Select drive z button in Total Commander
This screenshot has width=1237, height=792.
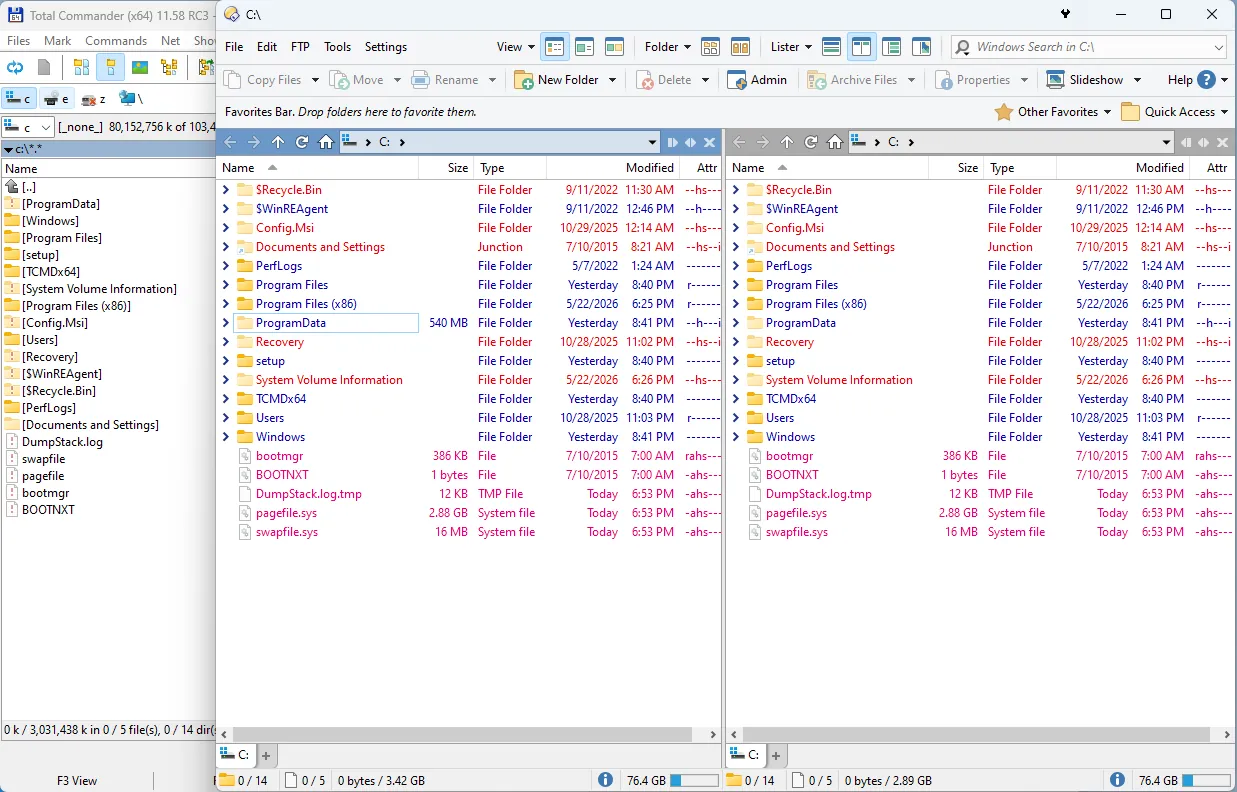pyautogui.click(x=93, y=99)
